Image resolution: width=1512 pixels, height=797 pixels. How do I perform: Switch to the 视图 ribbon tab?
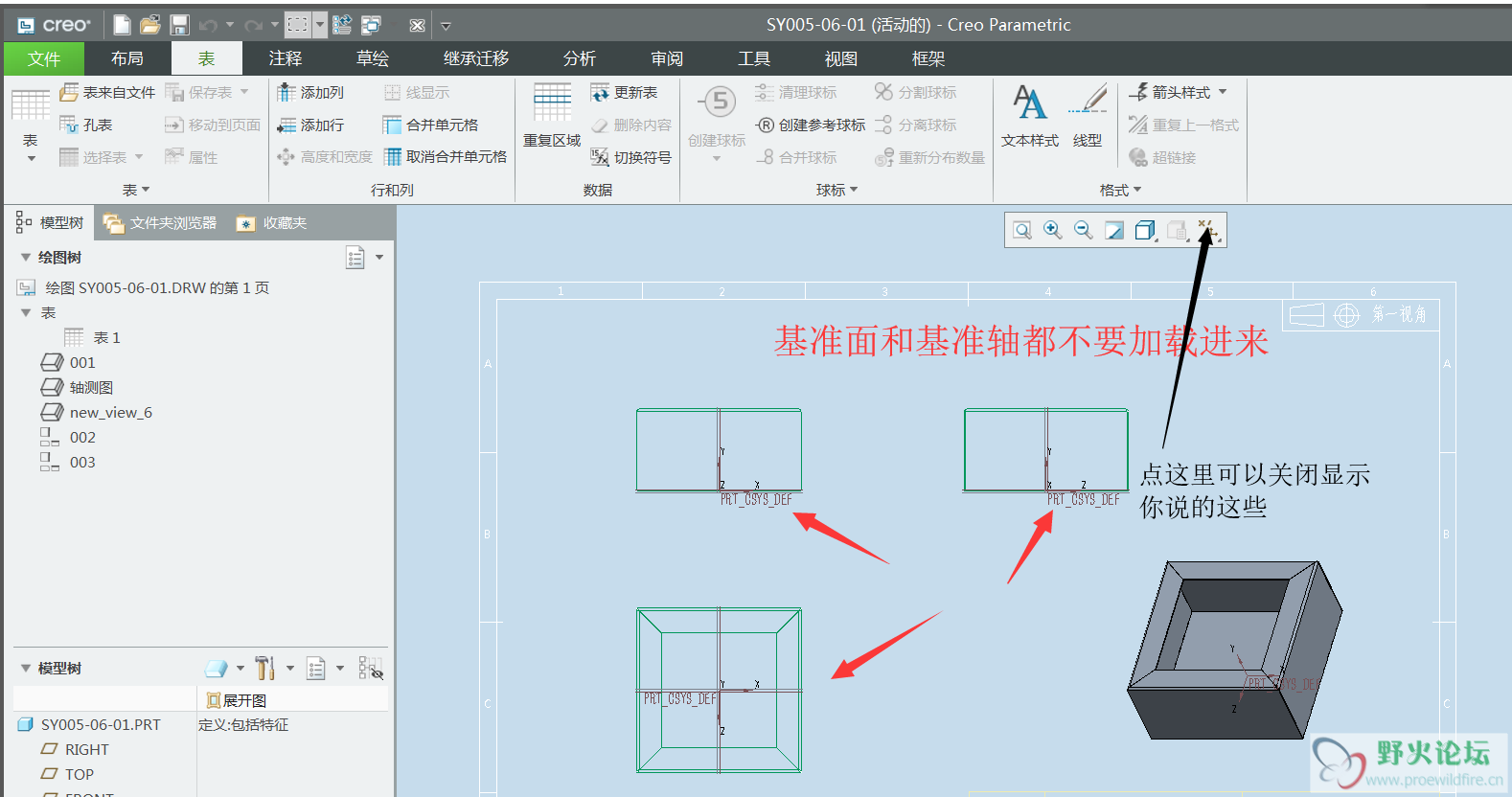pyautogui.click(x=841, y=58)
